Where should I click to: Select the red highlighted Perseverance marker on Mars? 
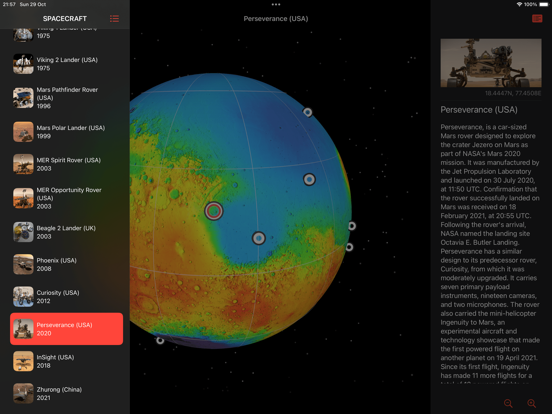pyautogui.click(x=214, y=211)
